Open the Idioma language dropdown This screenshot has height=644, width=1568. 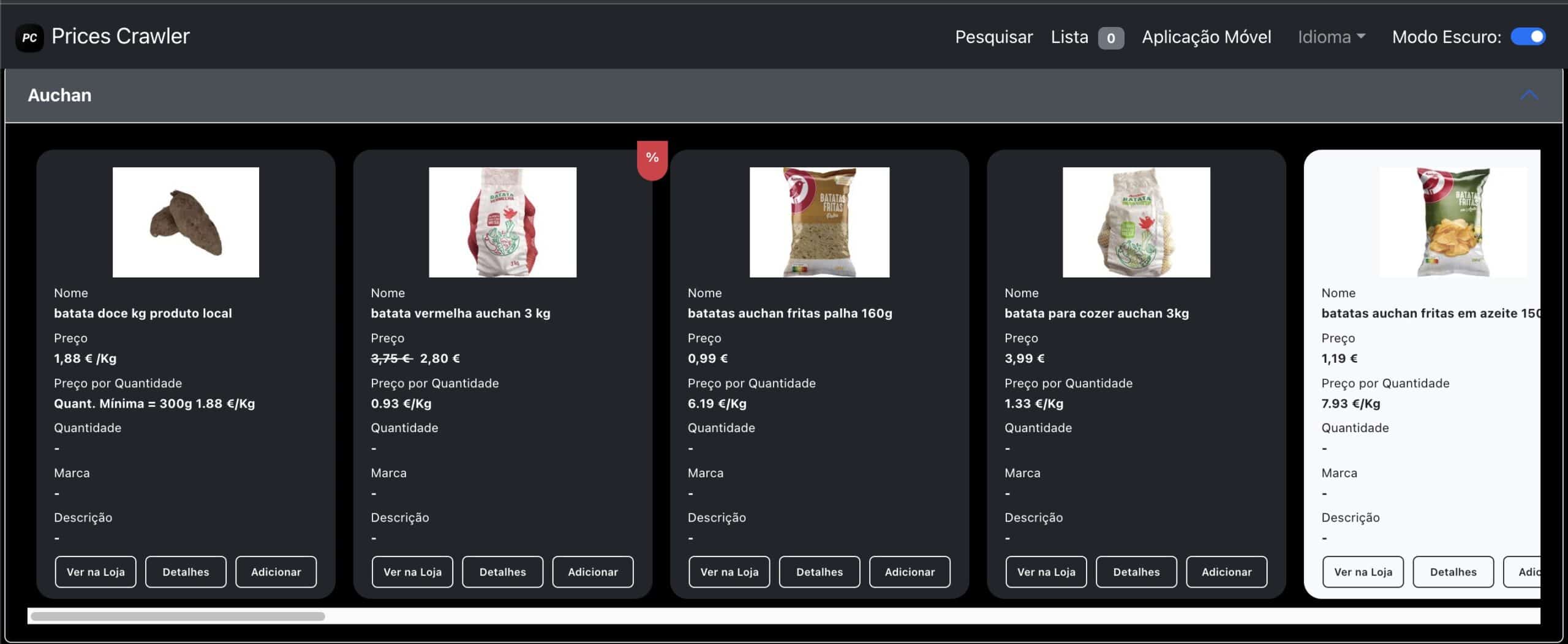click(x=1331, y=37)
